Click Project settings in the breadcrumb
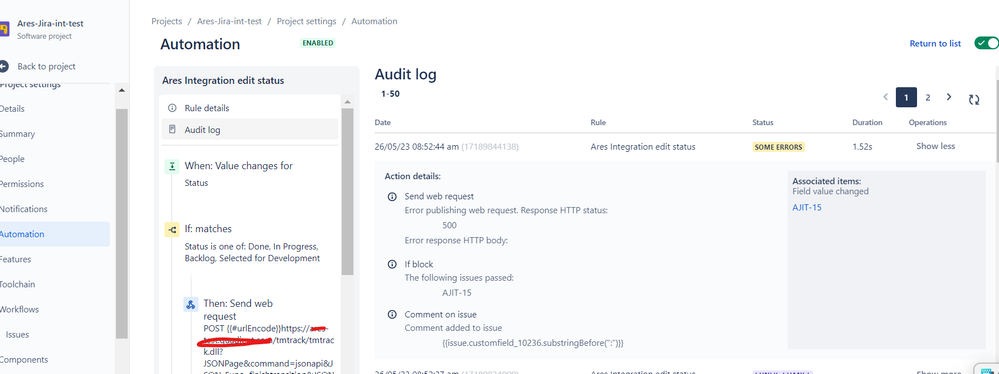This screenshot has height=374, width=999. tap(306, 21)
